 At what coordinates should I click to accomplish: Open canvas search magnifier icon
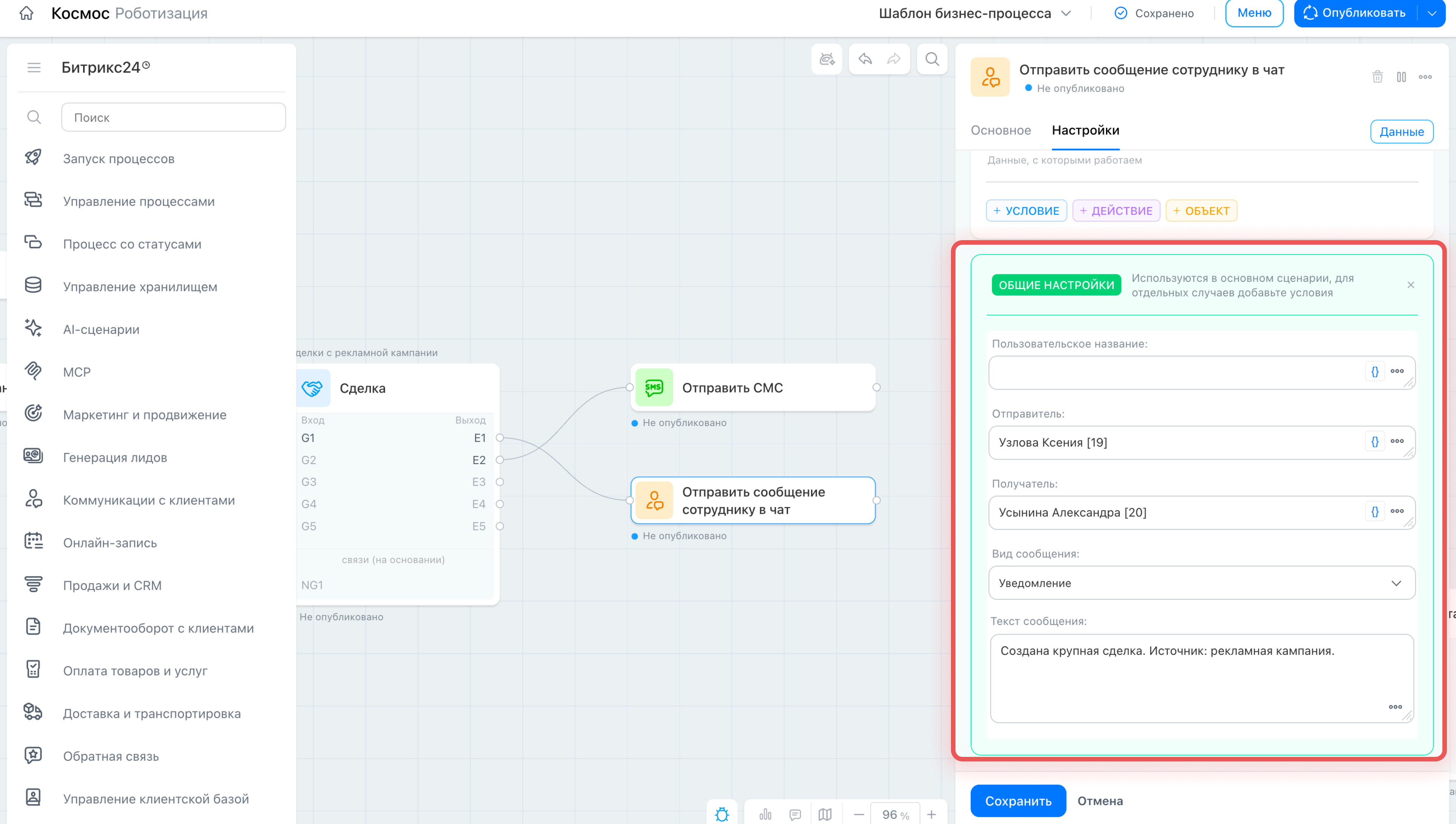point(932,59)
